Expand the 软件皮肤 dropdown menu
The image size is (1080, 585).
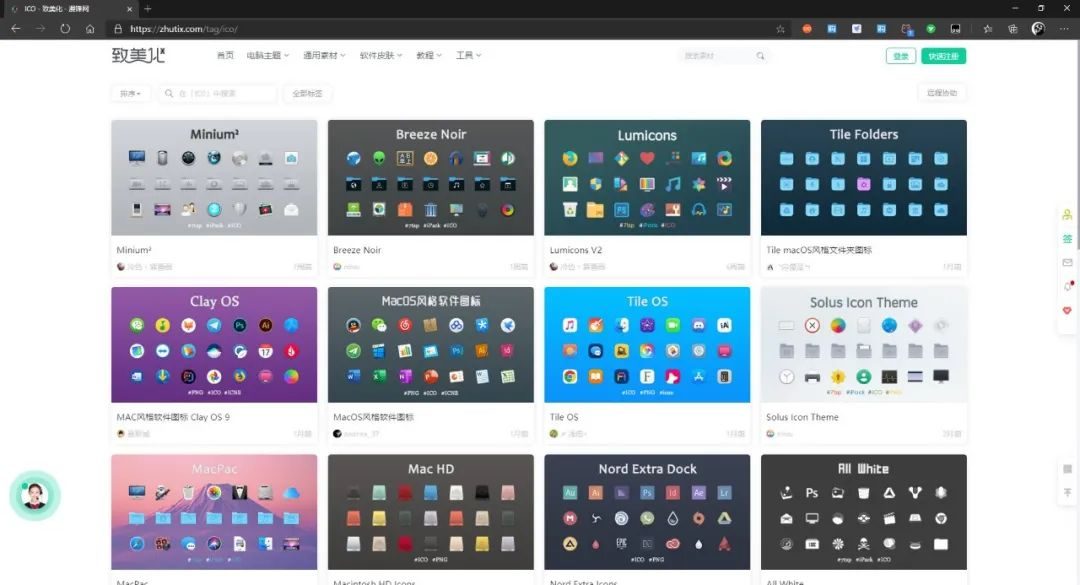point(380,56)
